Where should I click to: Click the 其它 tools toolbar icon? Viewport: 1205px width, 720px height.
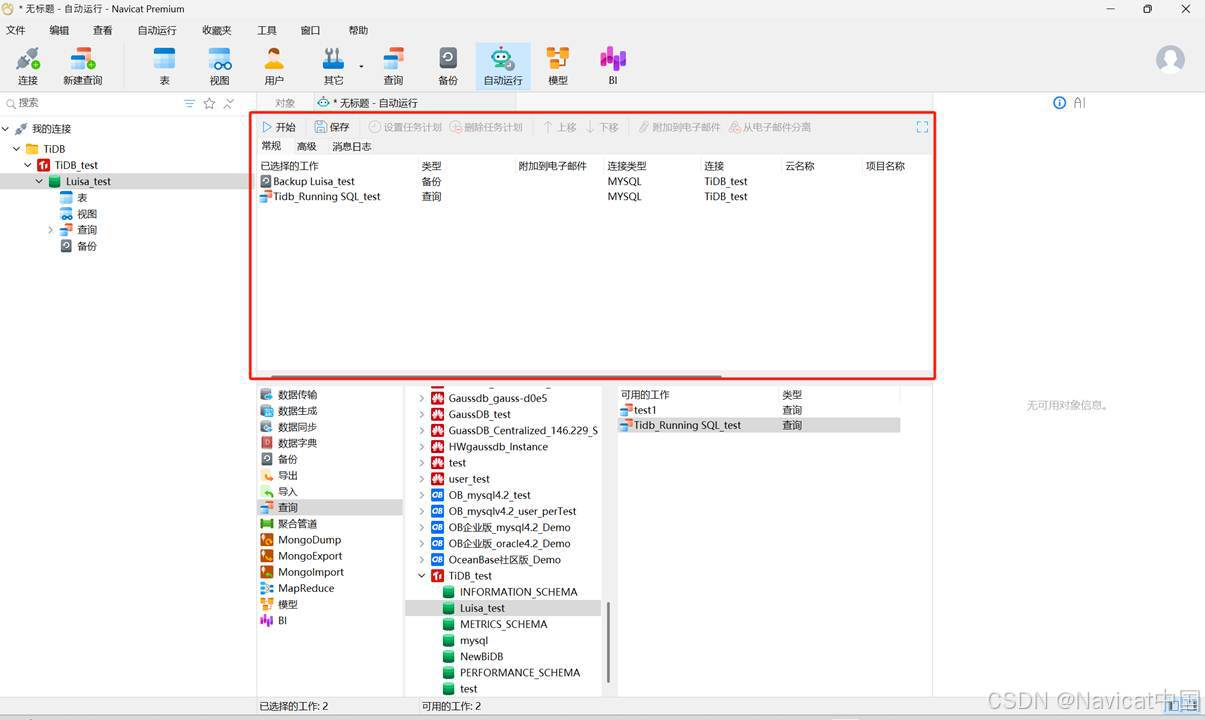point(333,65)
